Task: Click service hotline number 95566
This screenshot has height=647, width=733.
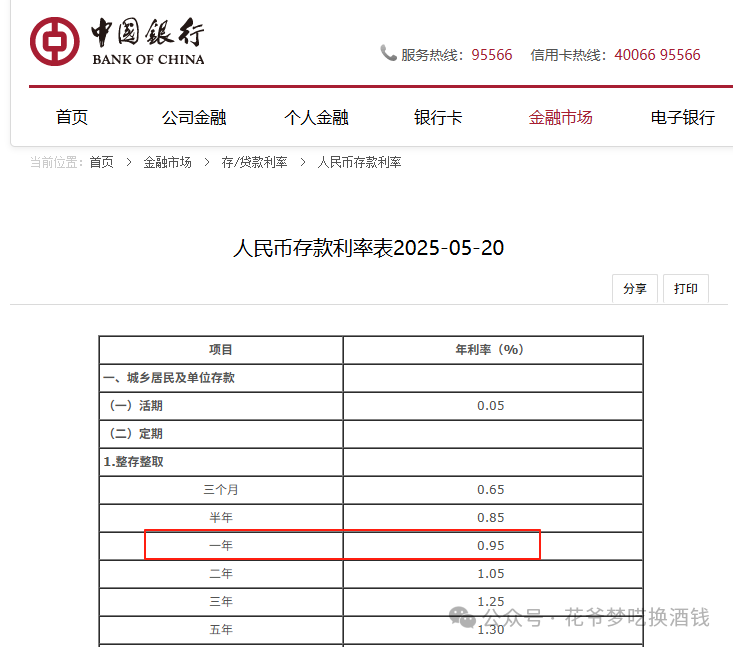Action: coord(492,55)
